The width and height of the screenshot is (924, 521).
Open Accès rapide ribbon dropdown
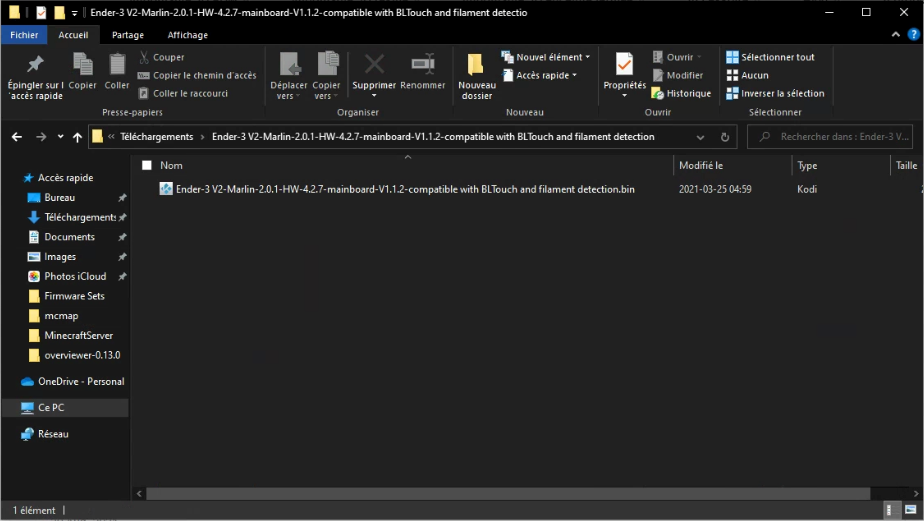click(x=539, y=75)
